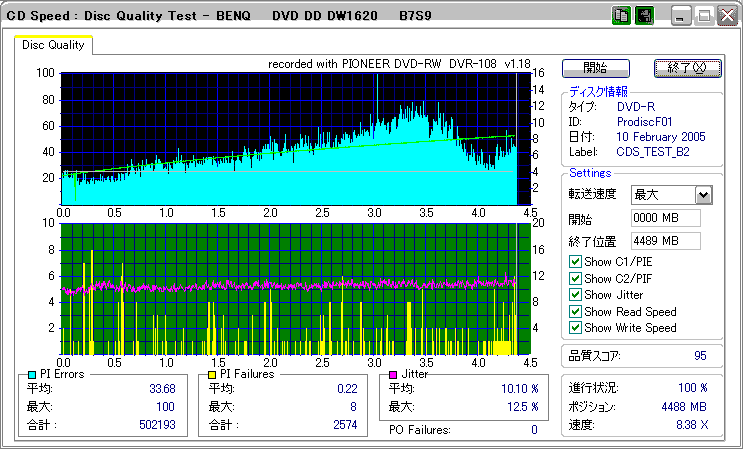Toggle Show Read Speed option
743x449 pixels.
[x=574, y=311]
